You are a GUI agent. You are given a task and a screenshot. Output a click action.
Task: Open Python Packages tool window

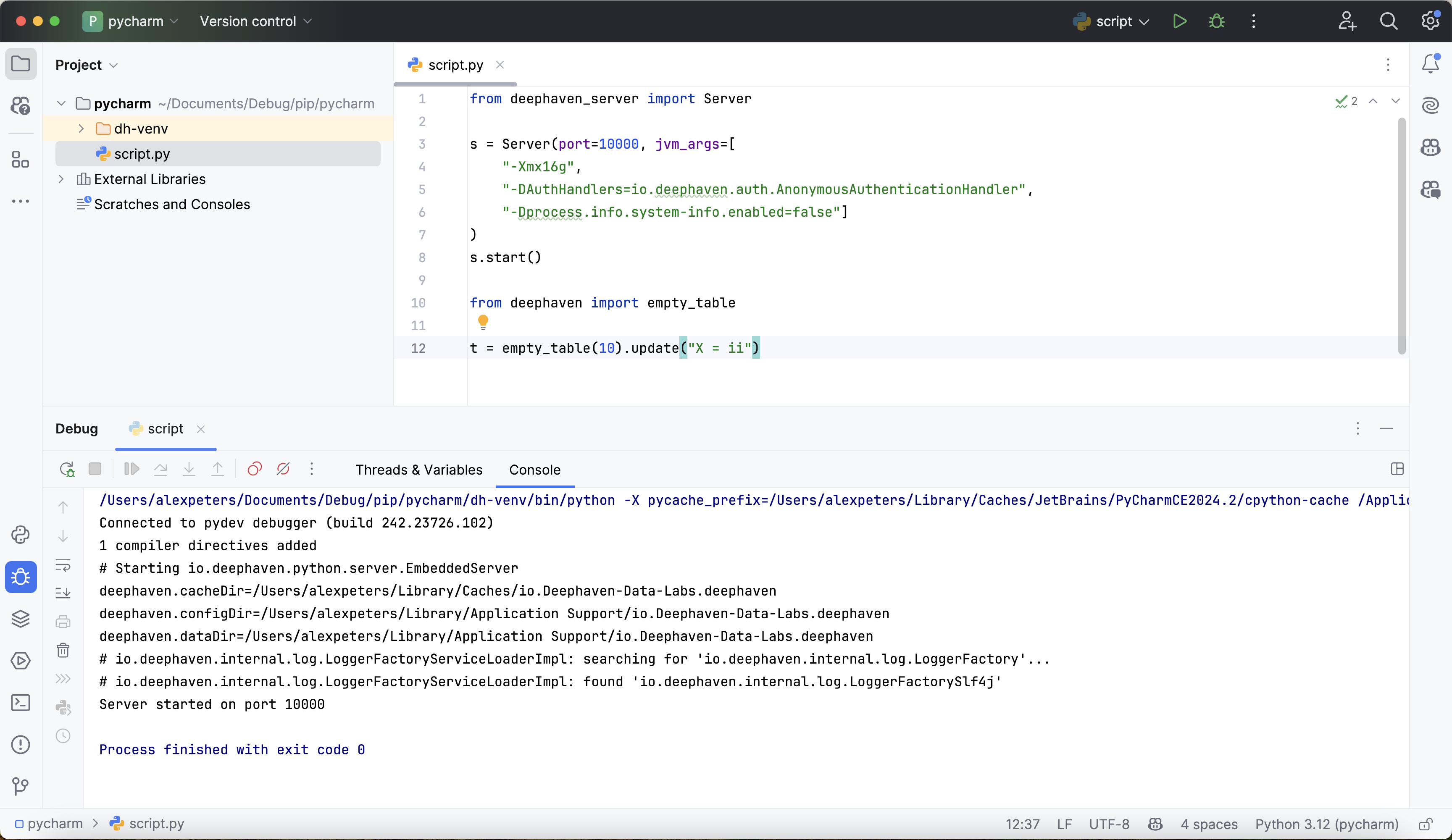(x=21, y=619)
